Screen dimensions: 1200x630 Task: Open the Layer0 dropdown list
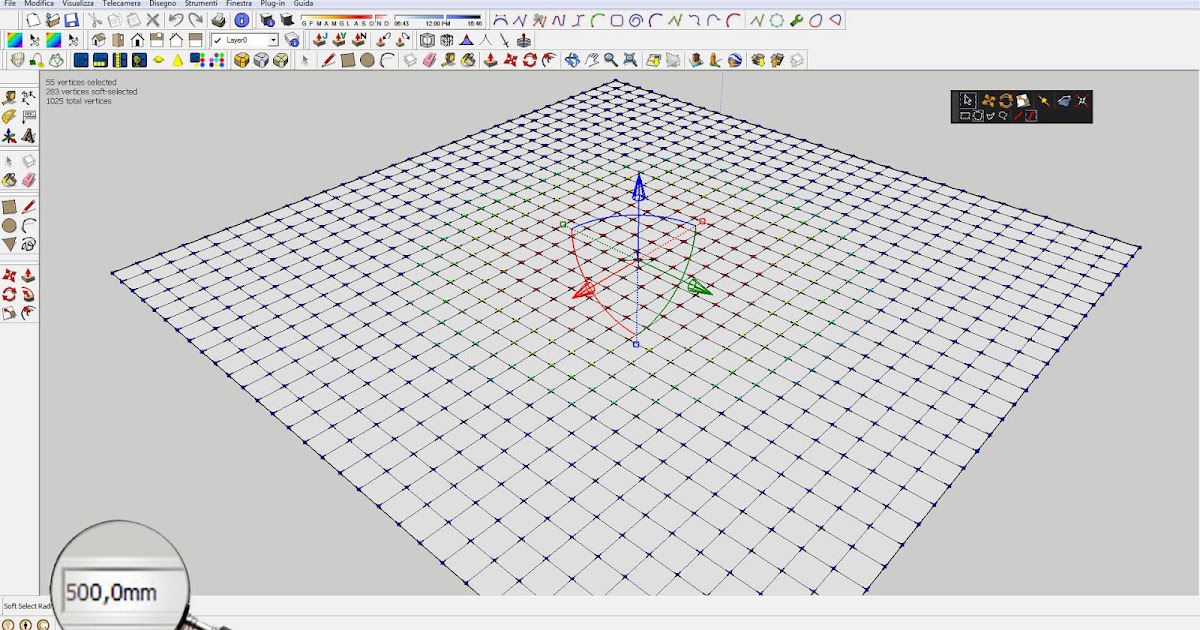click(272, 38)
